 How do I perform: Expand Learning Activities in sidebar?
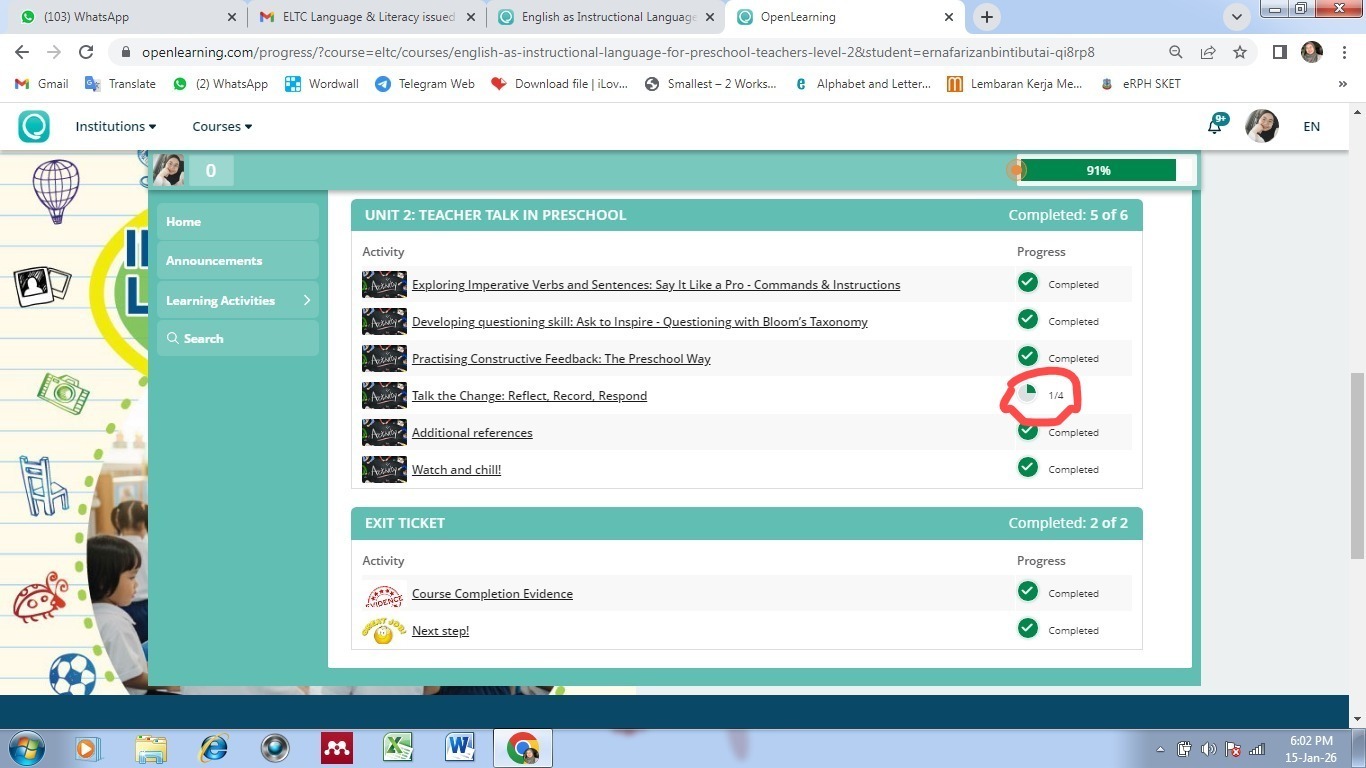pos(238,300)
